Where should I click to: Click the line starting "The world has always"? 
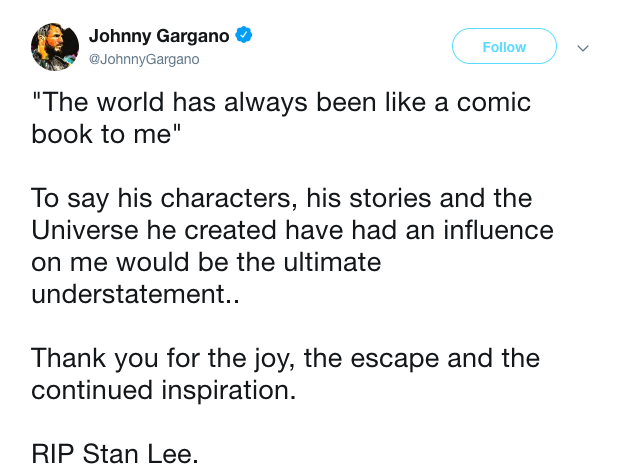point(281,103)
